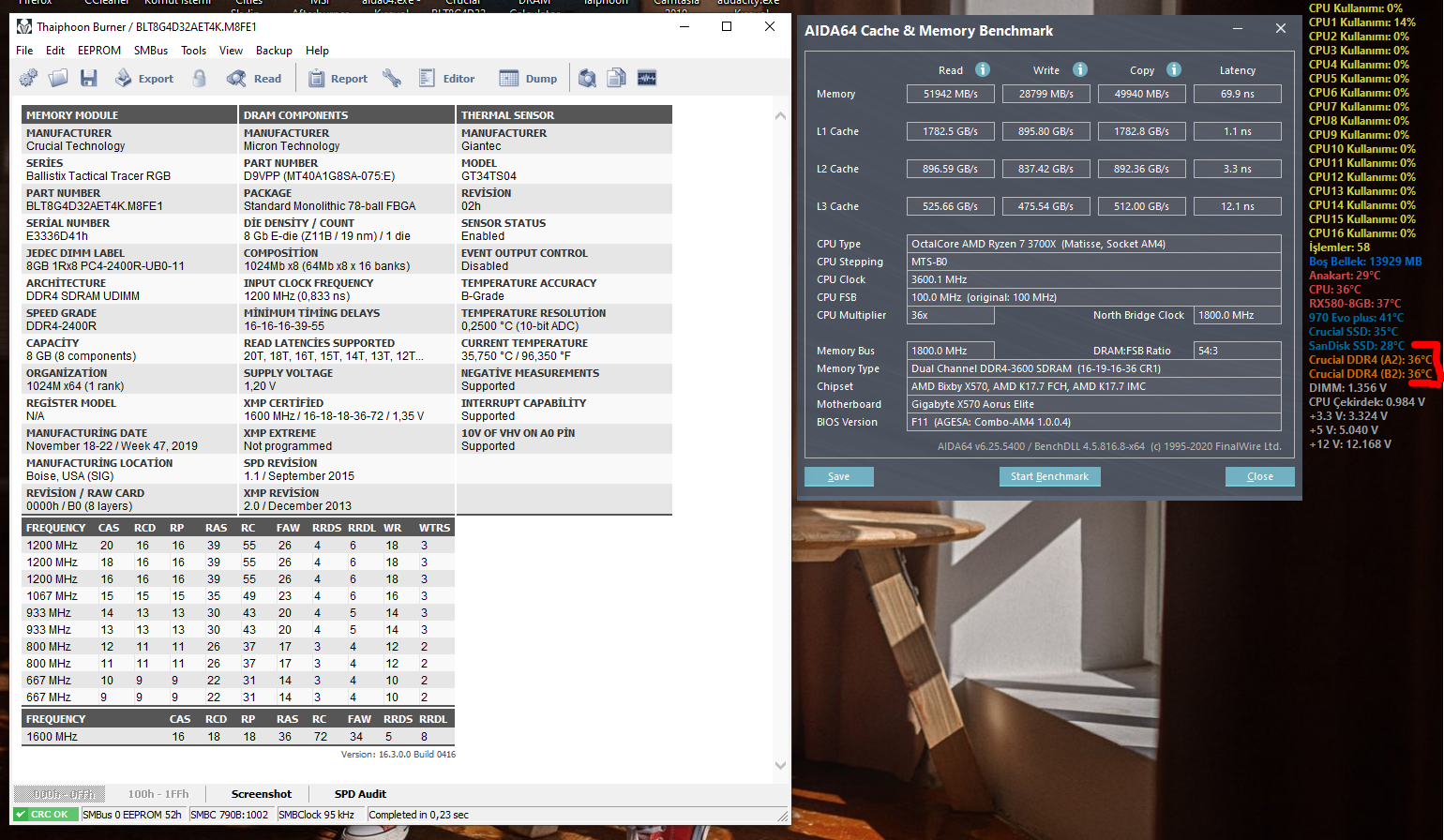Click the L1 Cache read value 1782.5 GB/s
The image size is (1444, 840).
click(x=951, y=131)
